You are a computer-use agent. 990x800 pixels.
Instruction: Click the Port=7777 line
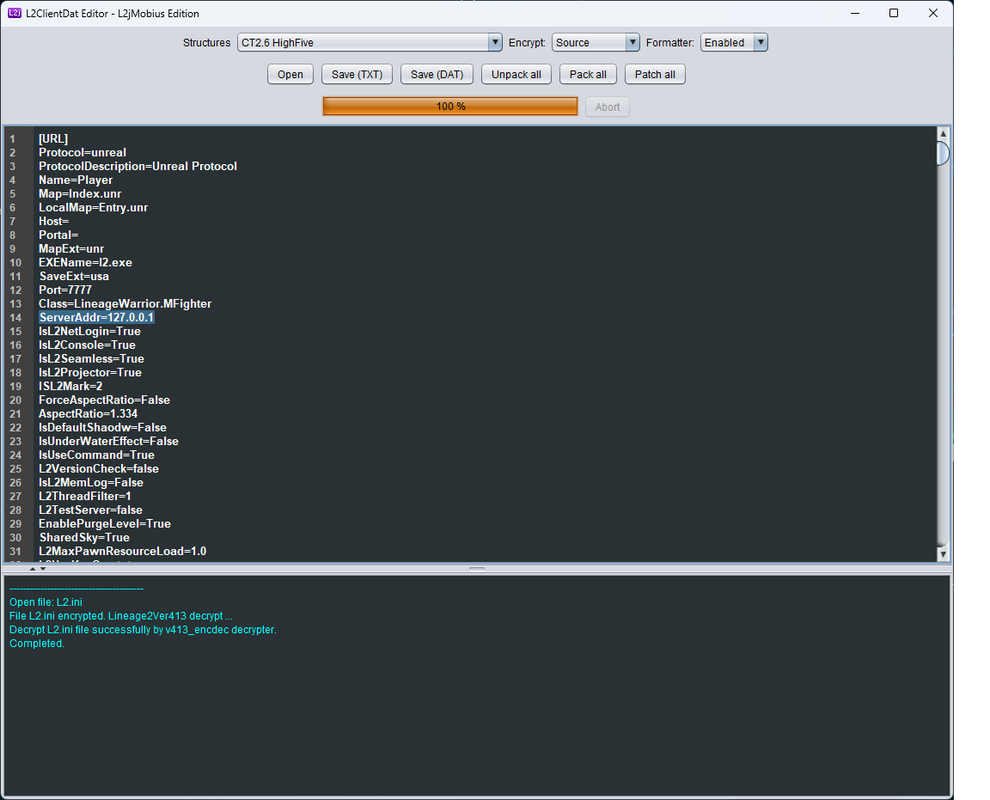pos(65,290)
